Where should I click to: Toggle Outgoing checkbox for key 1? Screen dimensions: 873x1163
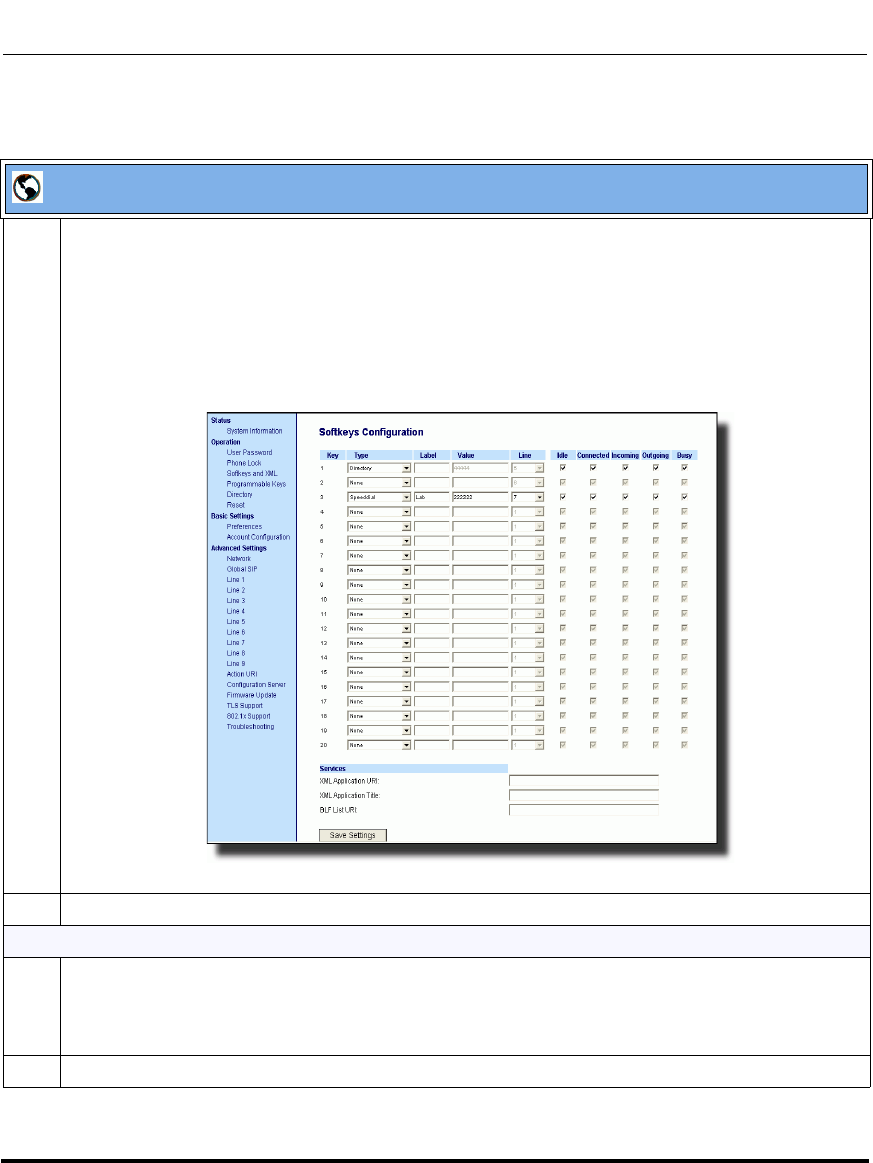(x=656, y=468)
